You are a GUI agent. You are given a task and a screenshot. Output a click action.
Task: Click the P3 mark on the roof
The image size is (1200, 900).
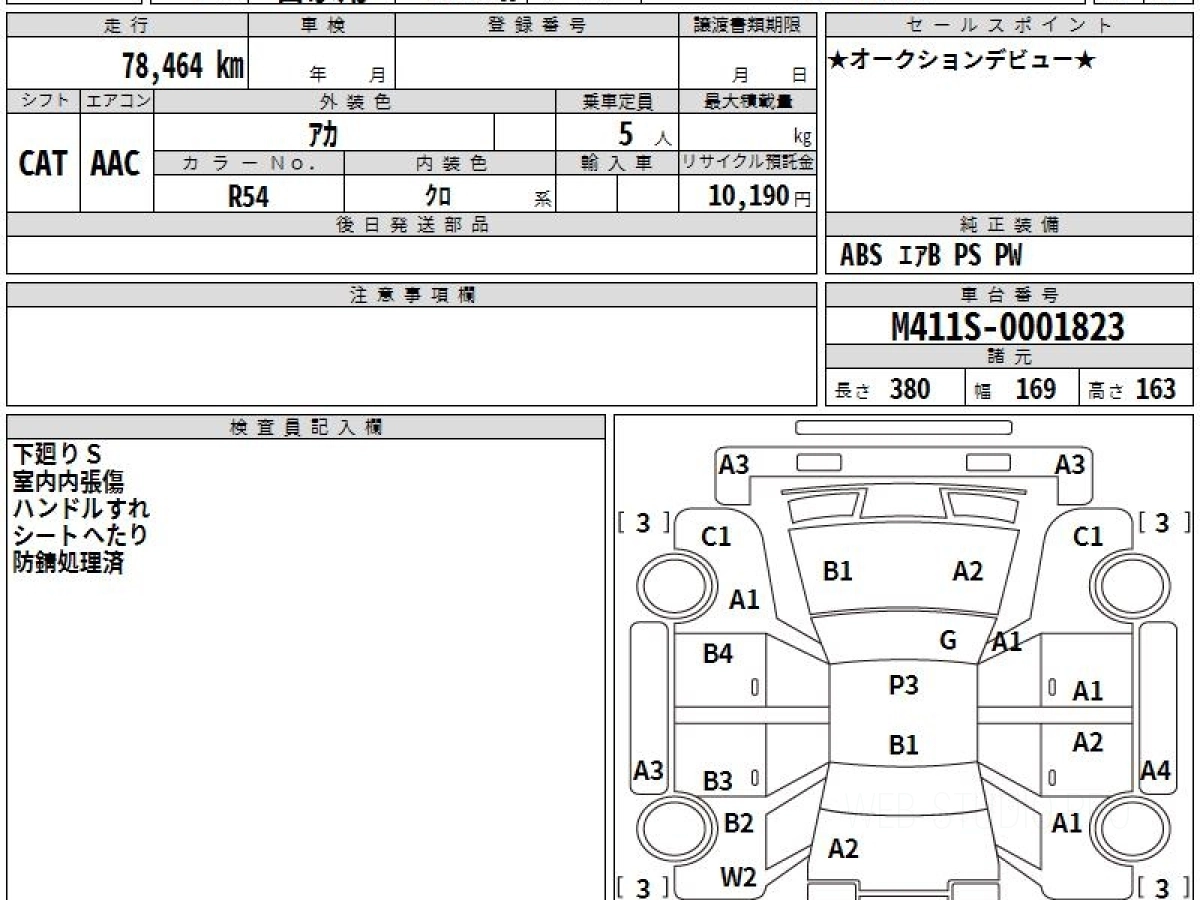pyautogui.click(x=903, y=686)
